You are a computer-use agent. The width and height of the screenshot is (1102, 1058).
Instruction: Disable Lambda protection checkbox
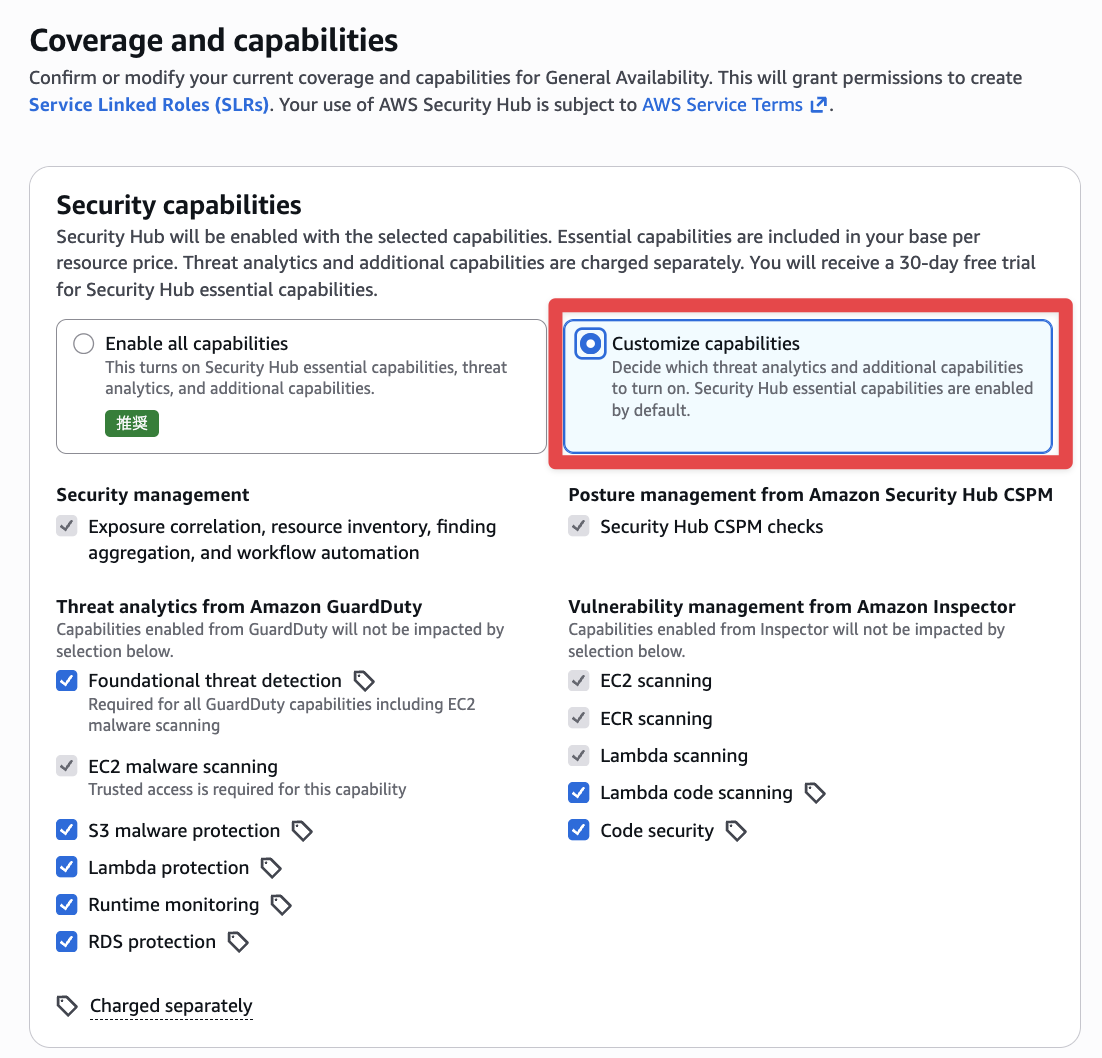tap(67, 868)
